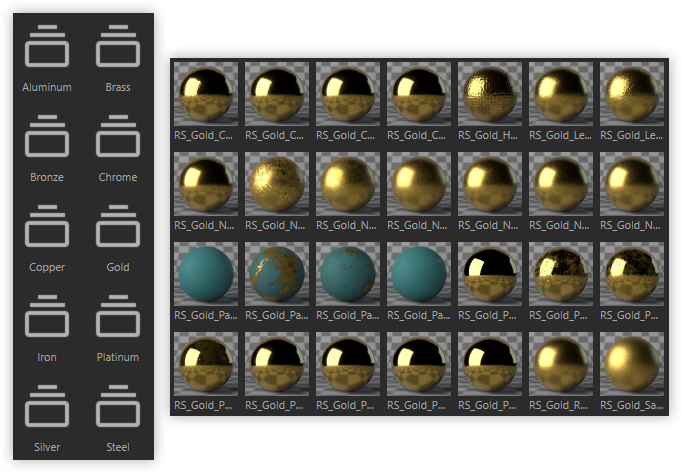
Task: Open the Silver material folder
Action: [47, 406]
